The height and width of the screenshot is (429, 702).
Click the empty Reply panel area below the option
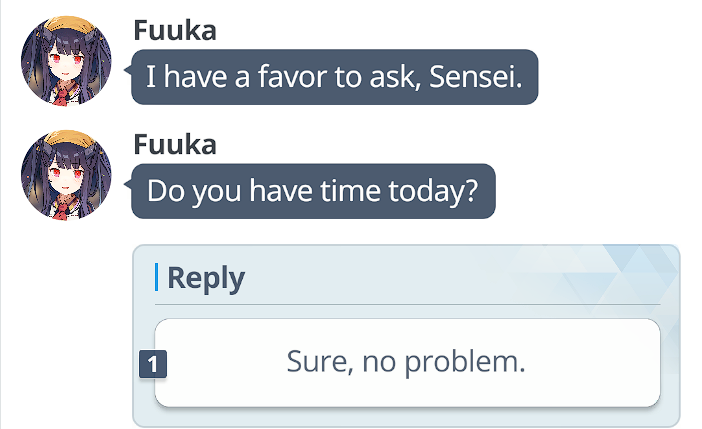click(407, 417)
